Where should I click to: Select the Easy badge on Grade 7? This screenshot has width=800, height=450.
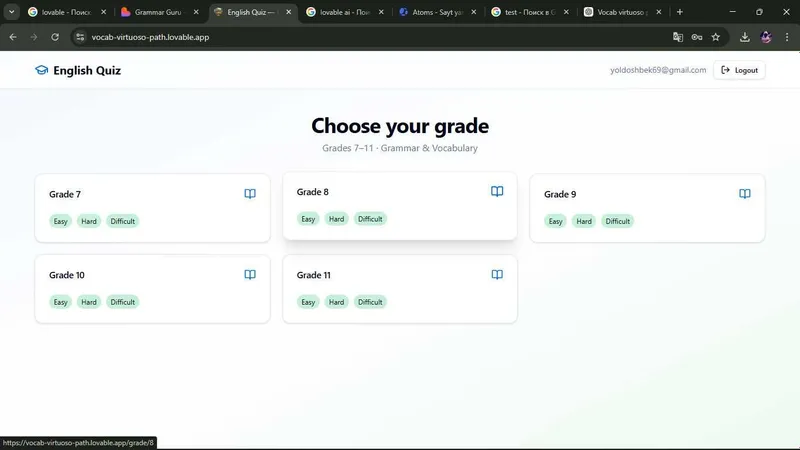point(60,221)
